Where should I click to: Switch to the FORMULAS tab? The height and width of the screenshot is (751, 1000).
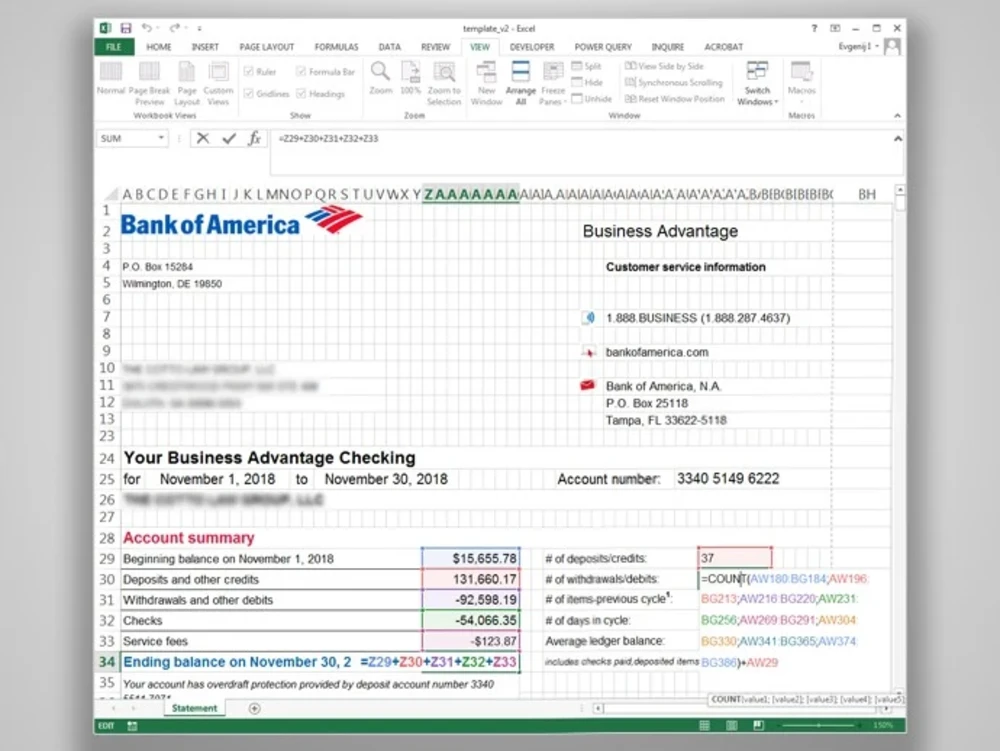click(x=336, y=47)
